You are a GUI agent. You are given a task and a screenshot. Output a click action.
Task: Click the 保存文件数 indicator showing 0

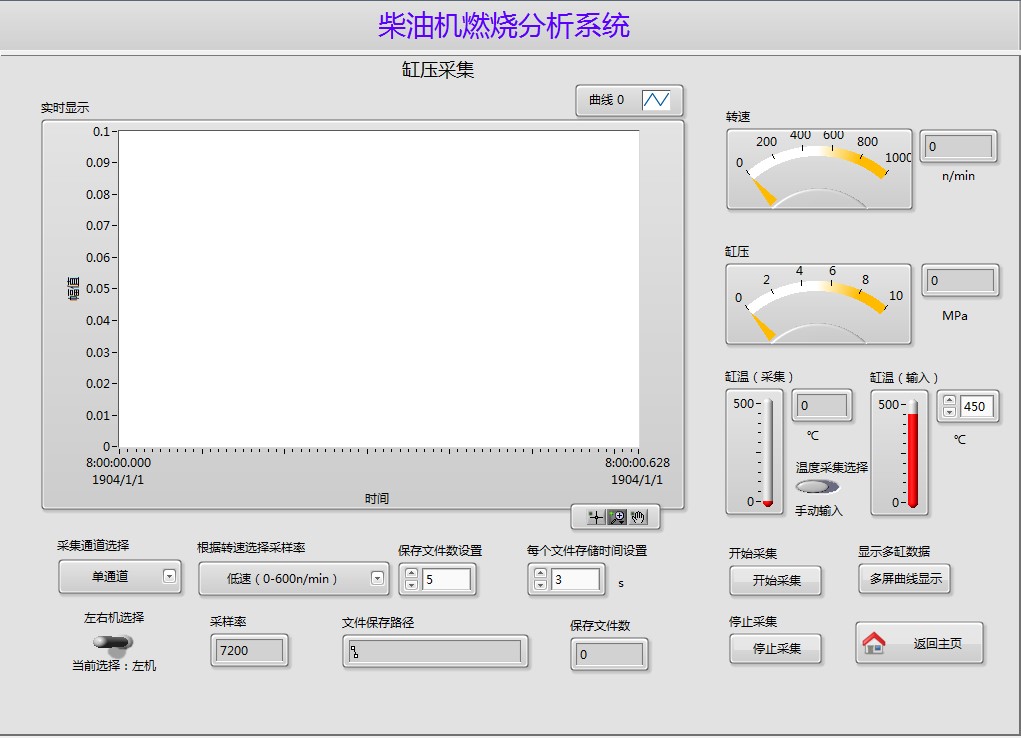(x=609, y=654)
